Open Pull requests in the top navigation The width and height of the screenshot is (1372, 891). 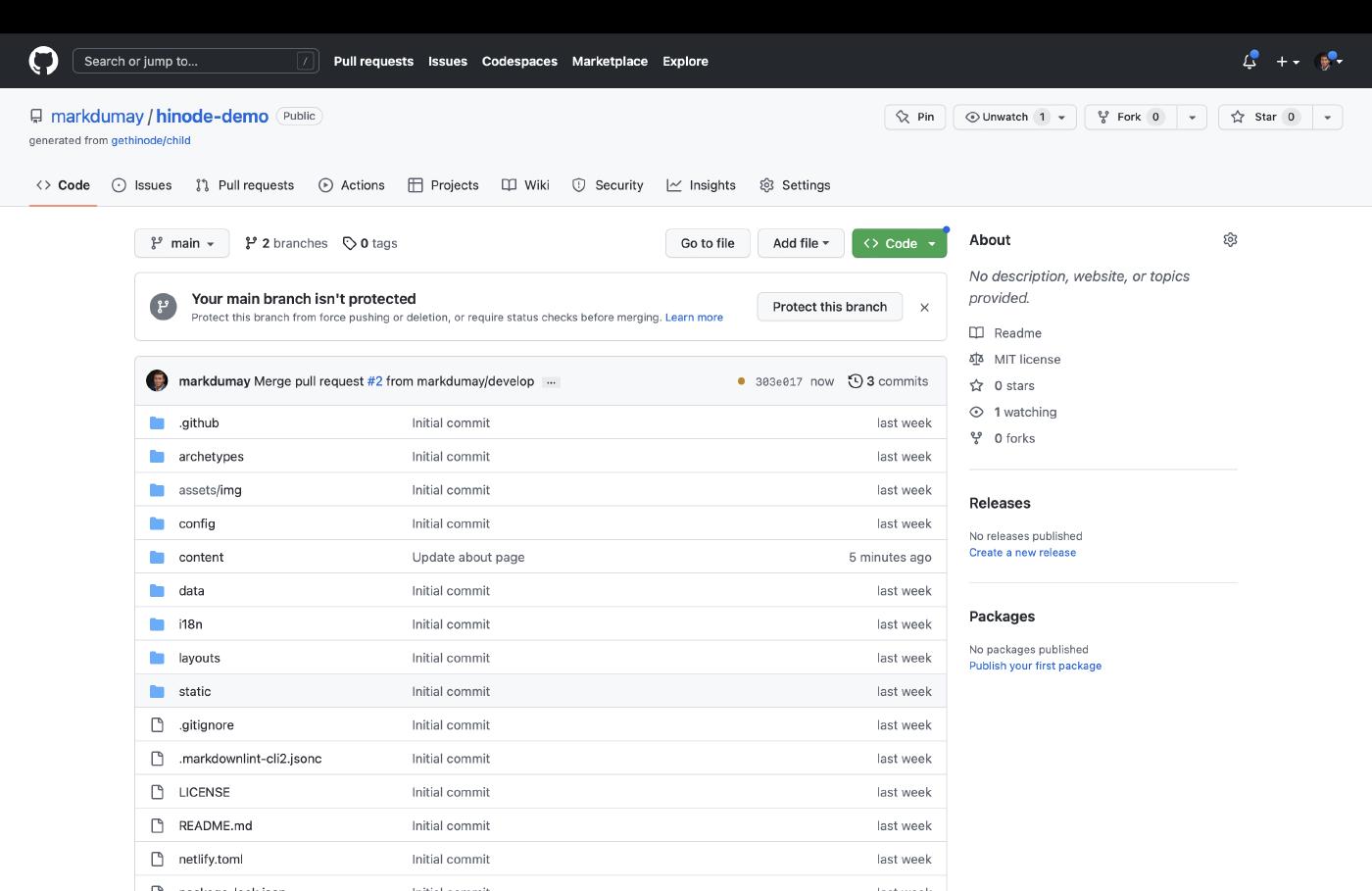373,61
